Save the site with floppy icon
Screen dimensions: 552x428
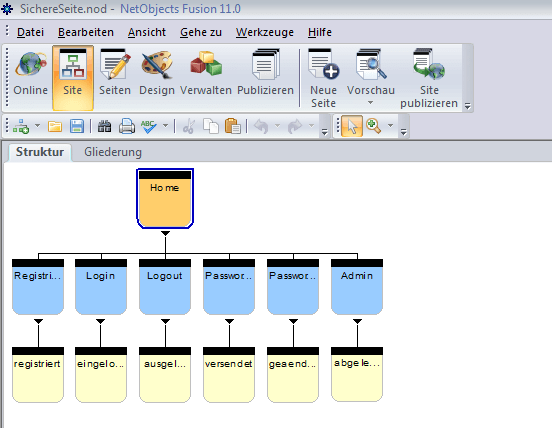click(x=77, y=126)
